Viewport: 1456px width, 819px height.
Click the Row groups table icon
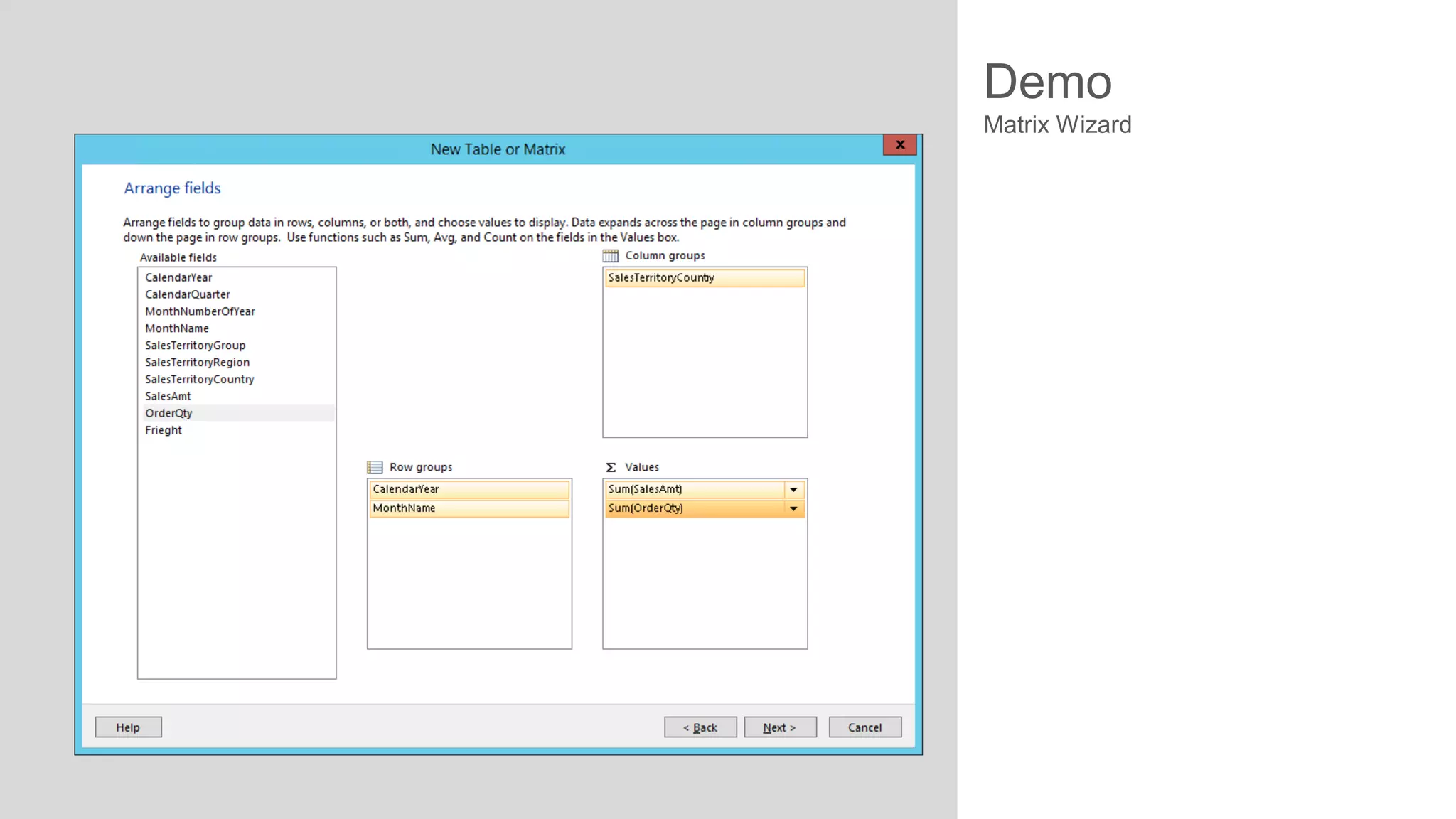(375, 467)
